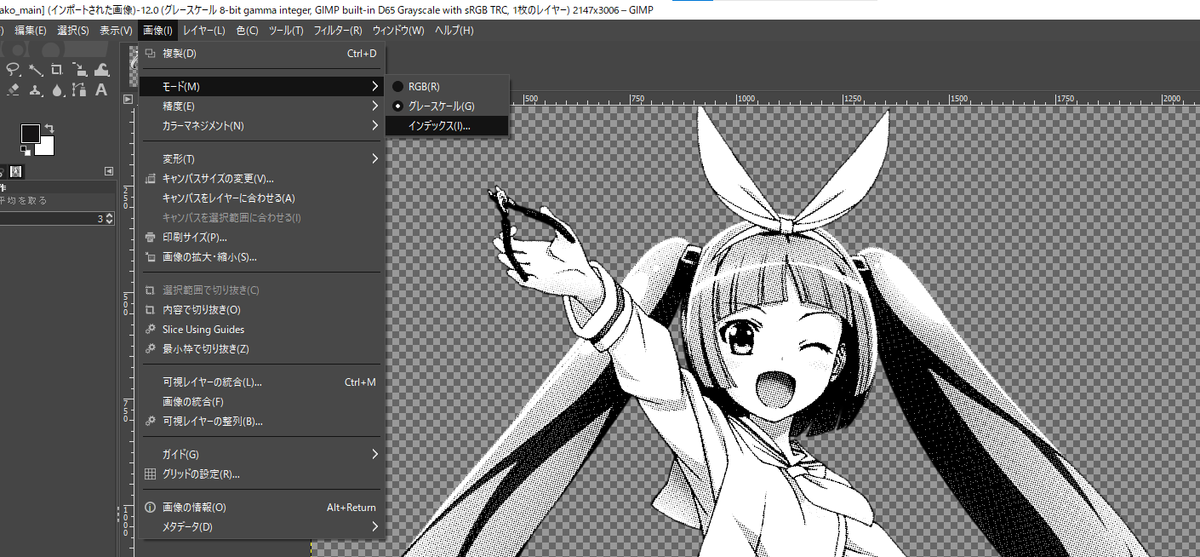The image size is (1200, 557).
Task: Select the Fuzzy Select magic wand tool
Action: [x=35, y=70]
